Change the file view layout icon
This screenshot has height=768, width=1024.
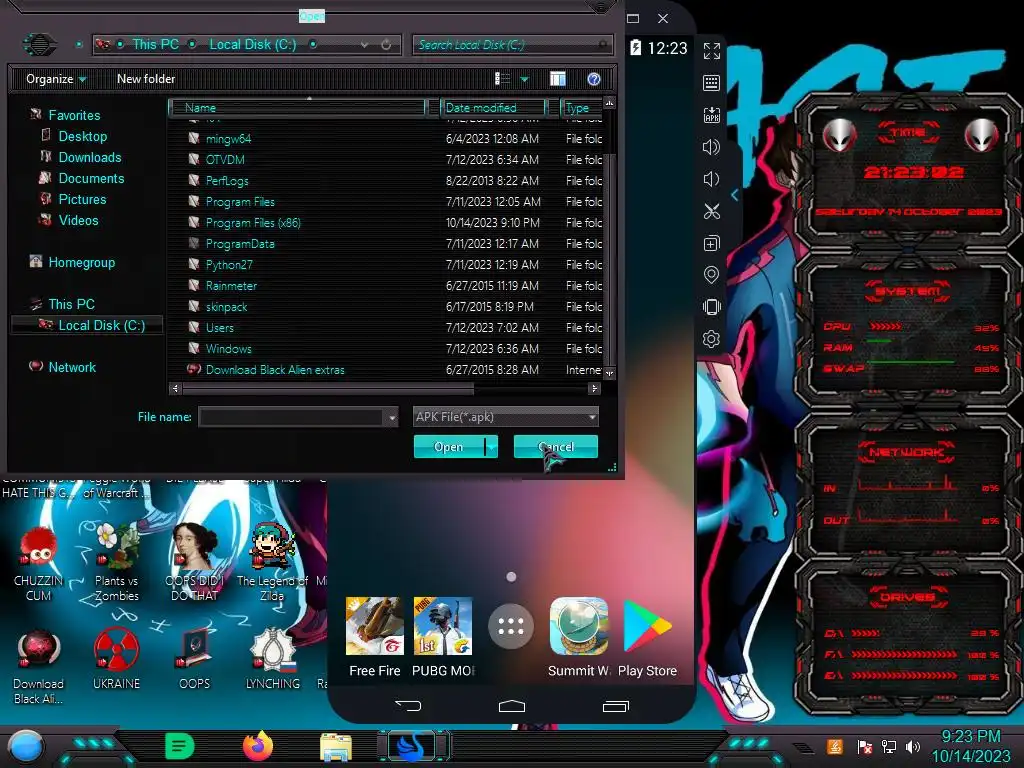tap(502, 79)
